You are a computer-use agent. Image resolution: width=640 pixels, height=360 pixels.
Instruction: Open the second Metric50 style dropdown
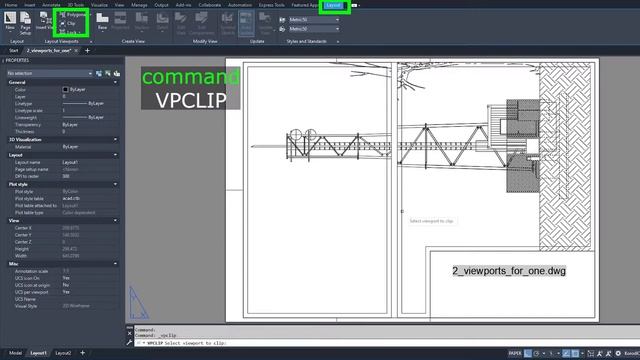pyautogui.click(x=314, y=29)
